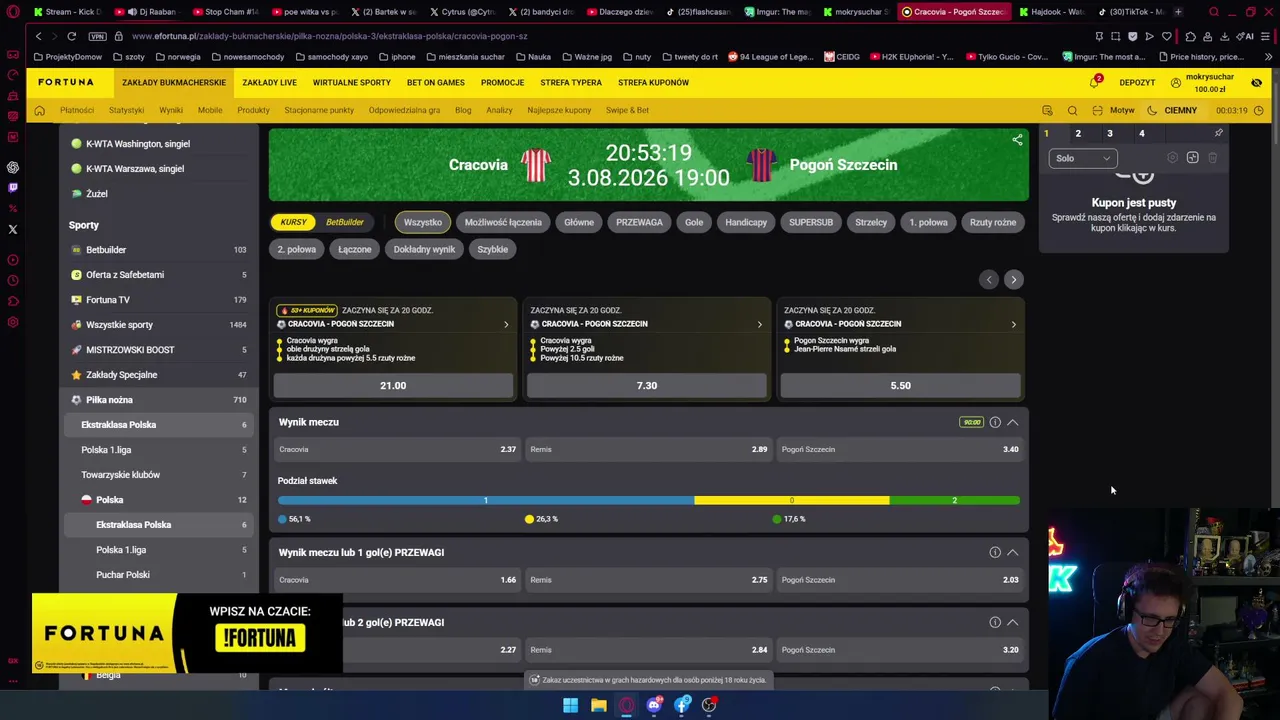This screenshot has height=720, width=1280.
Task: Open Opera sidebar Twitch icon
Action: pyautogui.click(x=13, y=187)
